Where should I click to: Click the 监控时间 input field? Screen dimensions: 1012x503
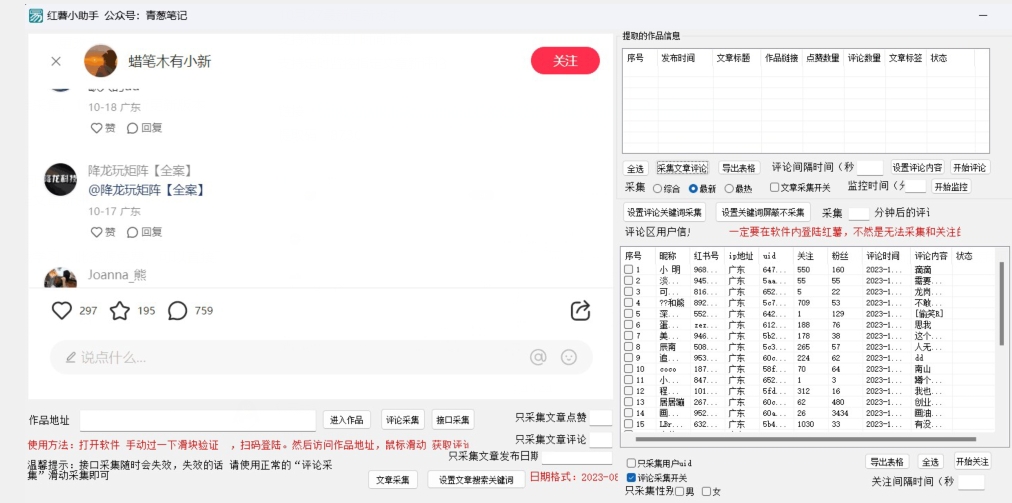[x=915, y=187]
